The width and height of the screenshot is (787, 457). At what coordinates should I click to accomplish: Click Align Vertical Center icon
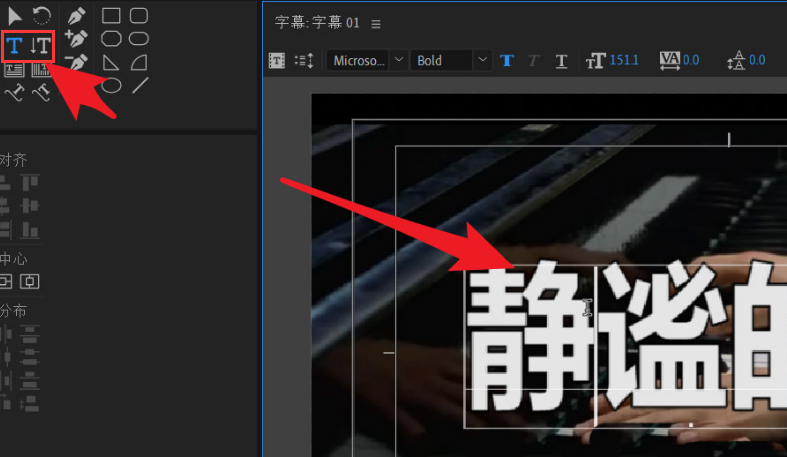tap(30, 206)
